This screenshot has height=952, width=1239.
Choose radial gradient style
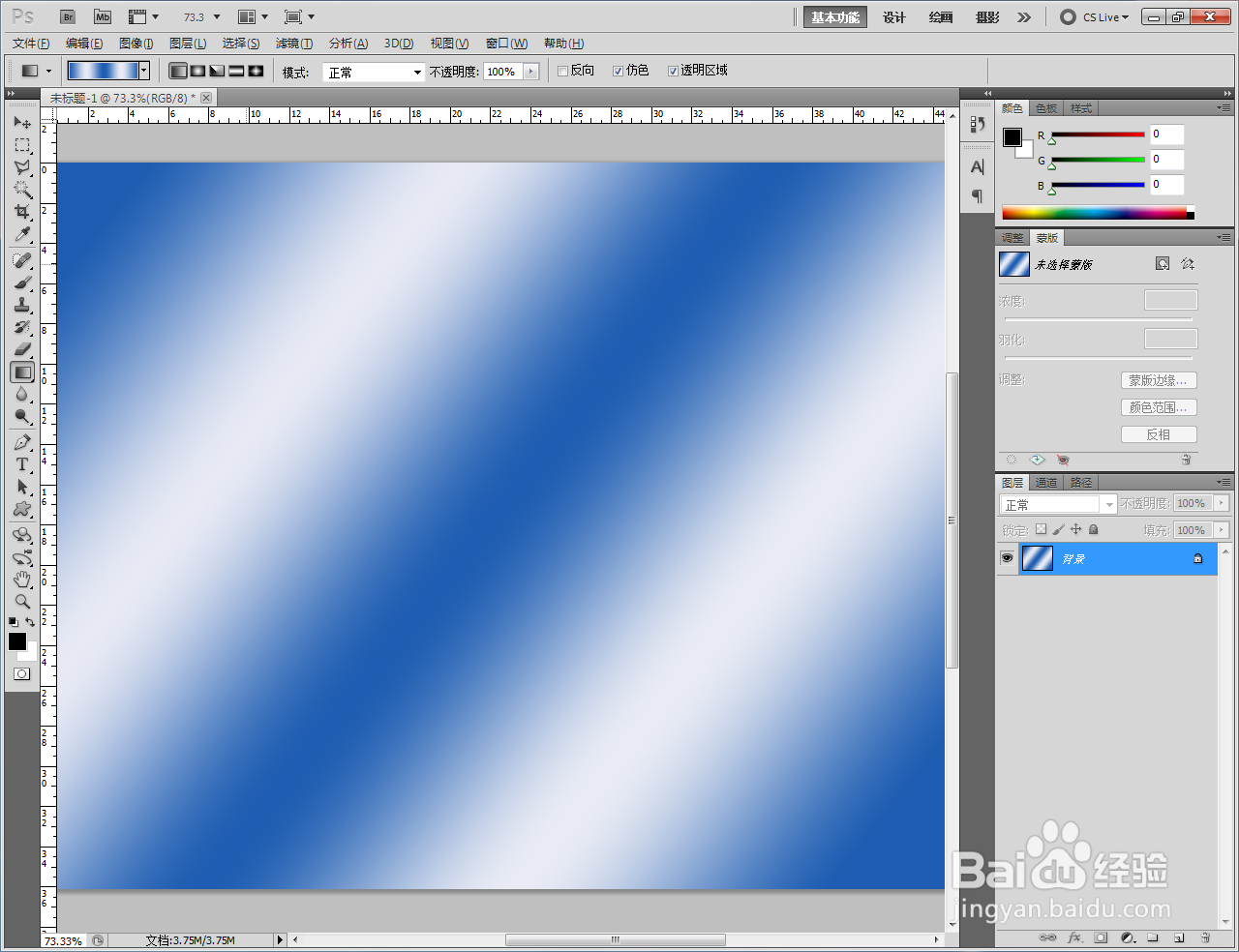click(197, 72)
